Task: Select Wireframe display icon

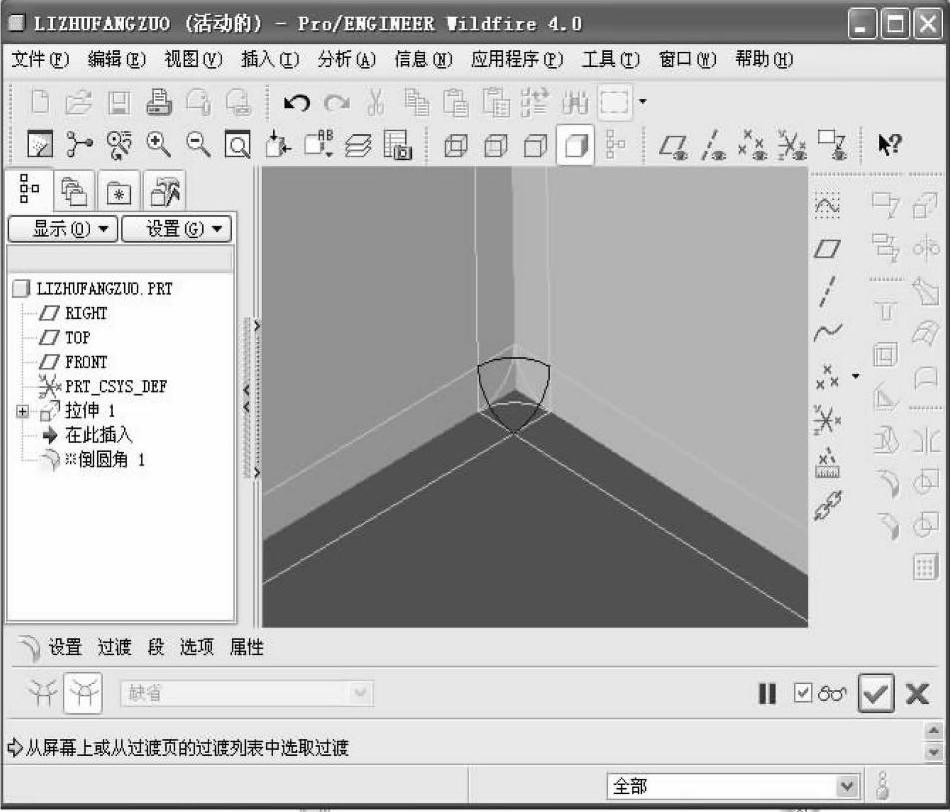Action: click(456, 145)
